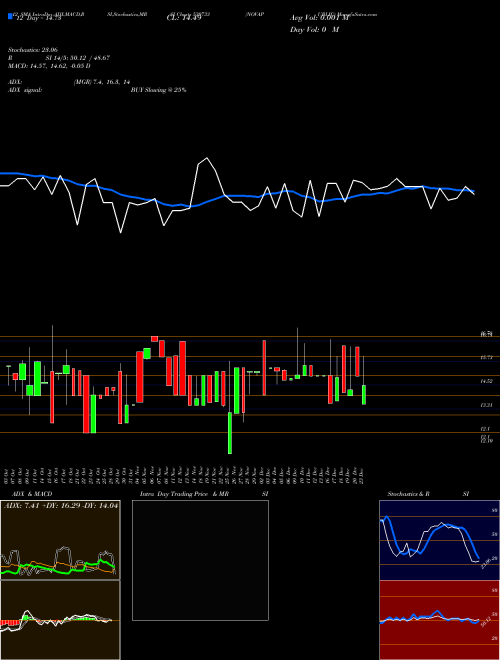Click the 'Stochastics & R' panel title
Viewport: 500px width, 660px height.
click(408, 494)
